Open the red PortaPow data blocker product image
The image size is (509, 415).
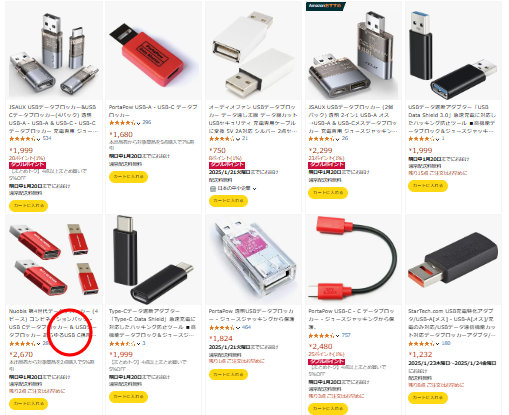pyautogui.click(x=153, y=51)
